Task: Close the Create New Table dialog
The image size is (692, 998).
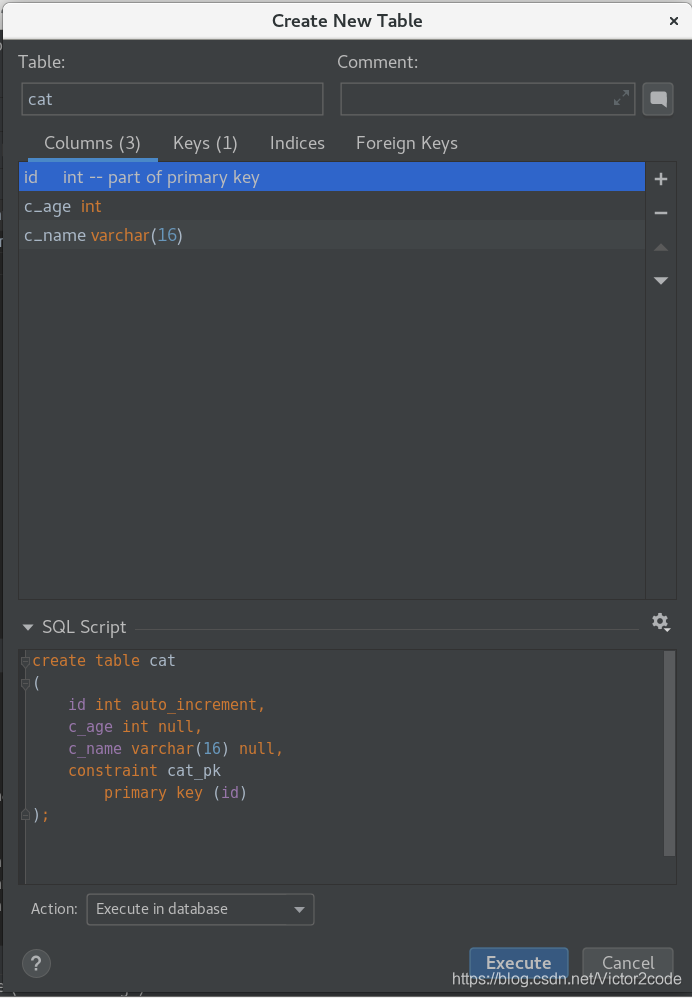Action: (x=674, y=21)
